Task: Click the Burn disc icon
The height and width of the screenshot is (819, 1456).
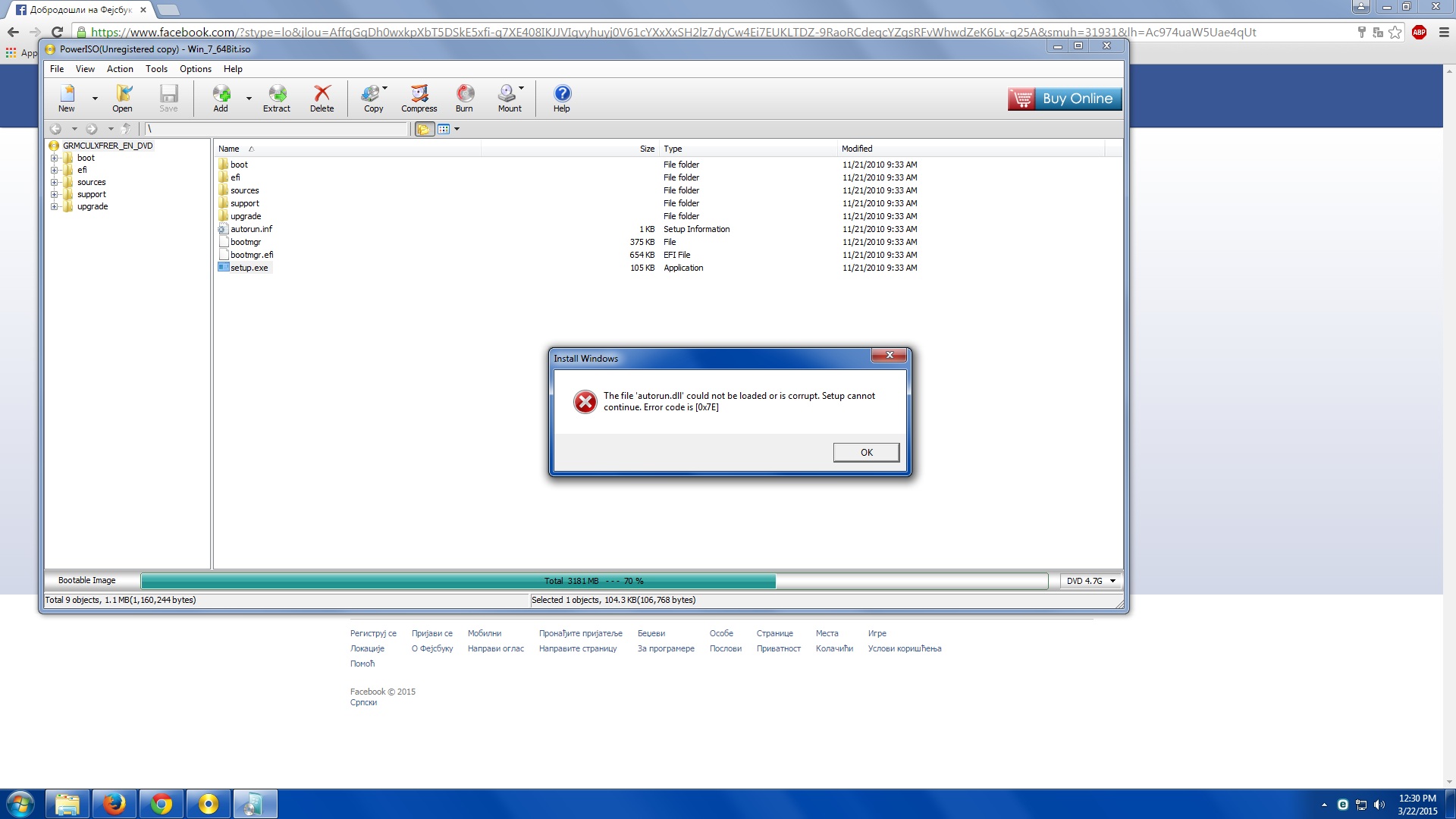Action: tap(464, 98)
